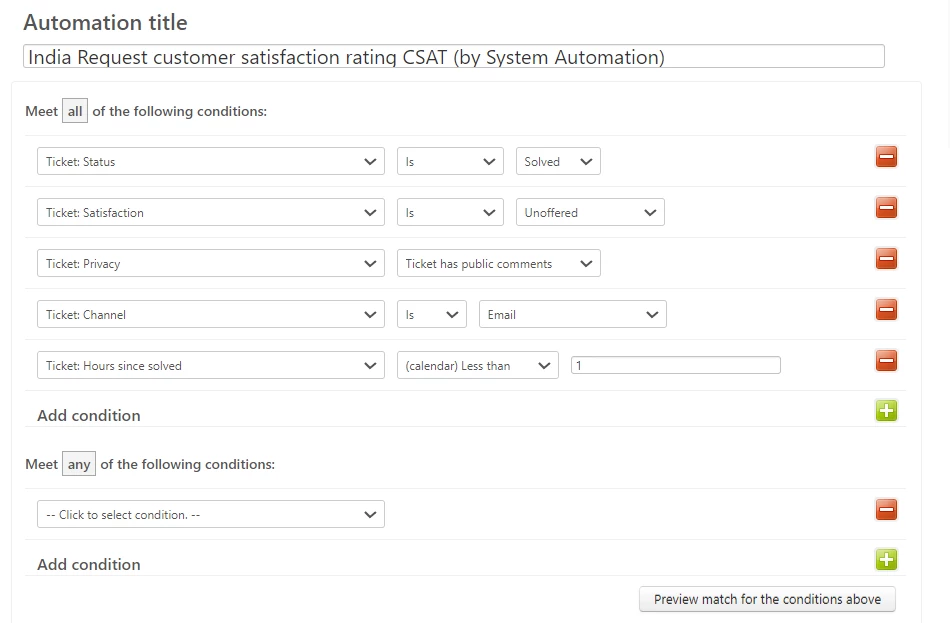Remove the Ticket: Status condition row

click(886, 157)
